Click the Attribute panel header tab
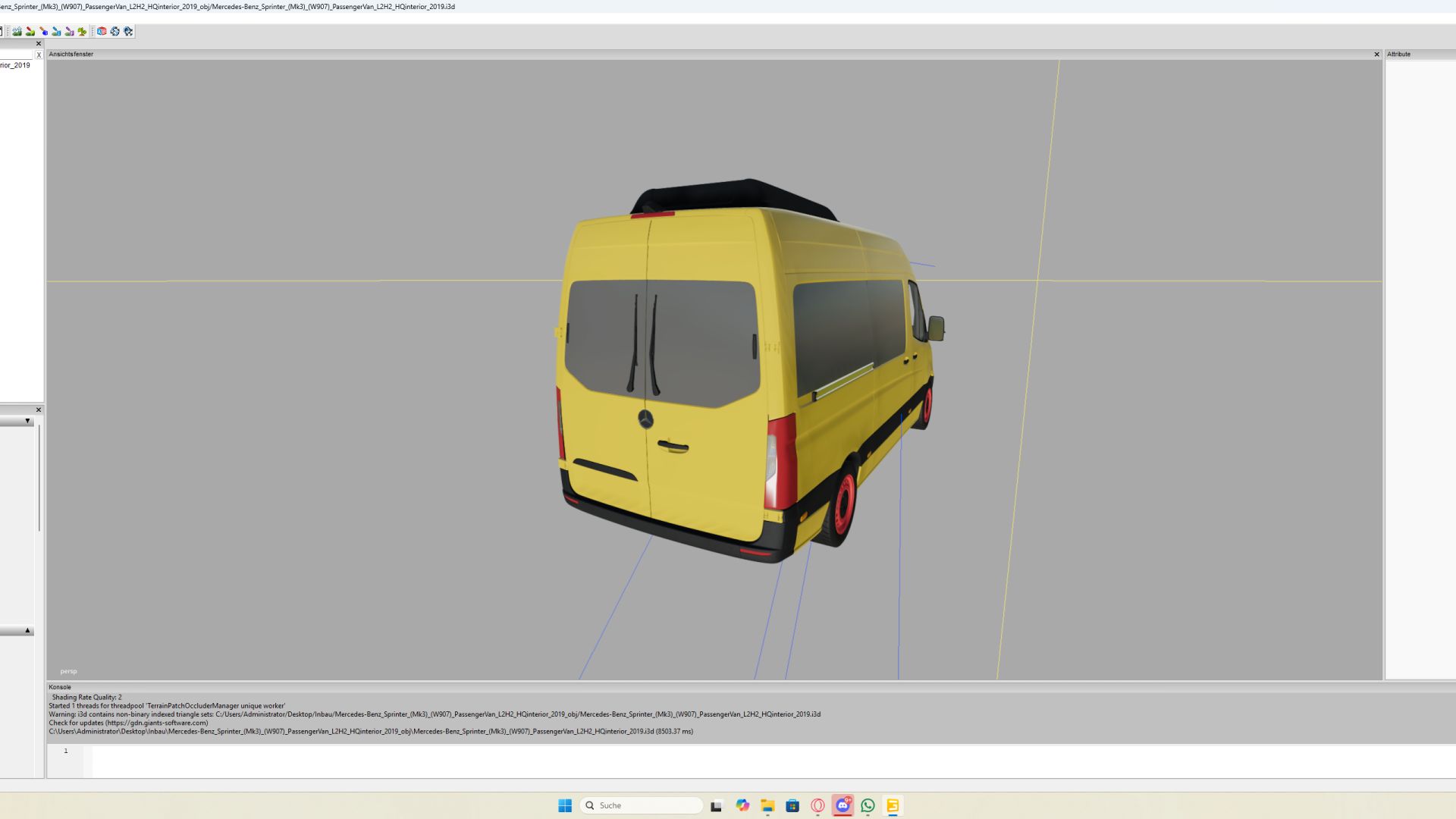The image size is (1456, 819). [x=1398, y=54]
